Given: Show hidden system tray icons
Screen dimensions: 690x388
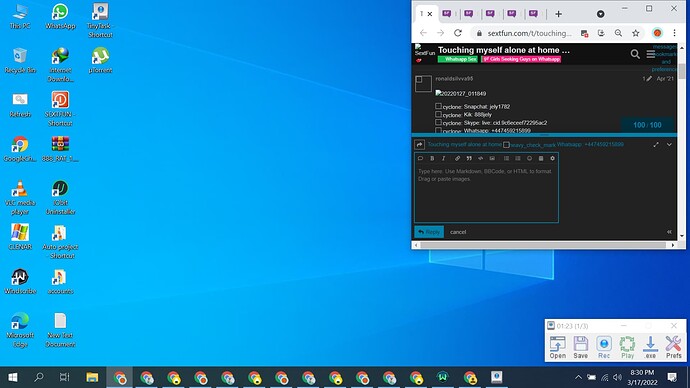Looking at the screenshot, I should pos(578,377).
